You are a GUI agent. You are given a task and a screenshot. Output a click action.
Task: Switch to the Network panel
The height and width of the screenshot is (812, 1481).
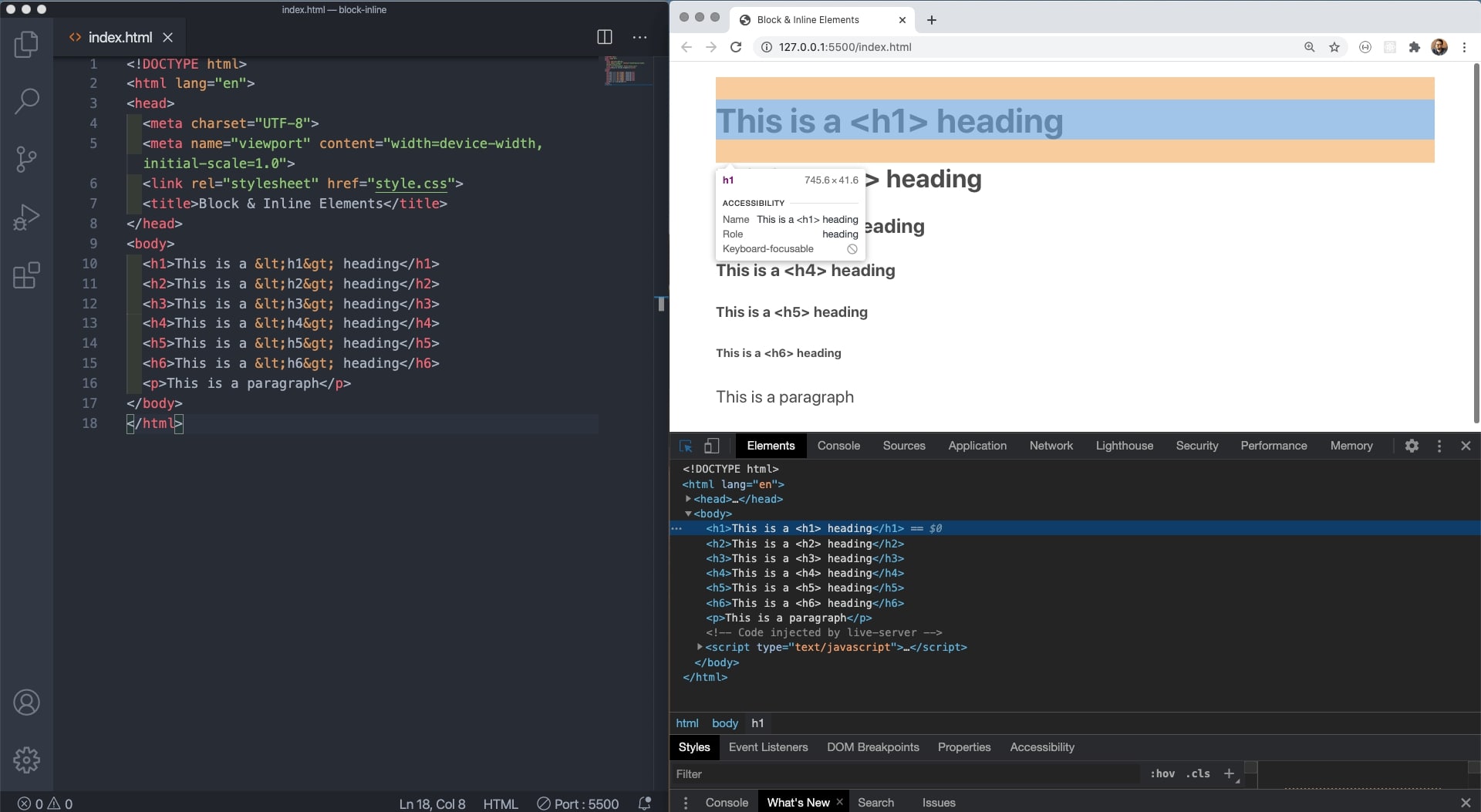[x=1051, y=446]
